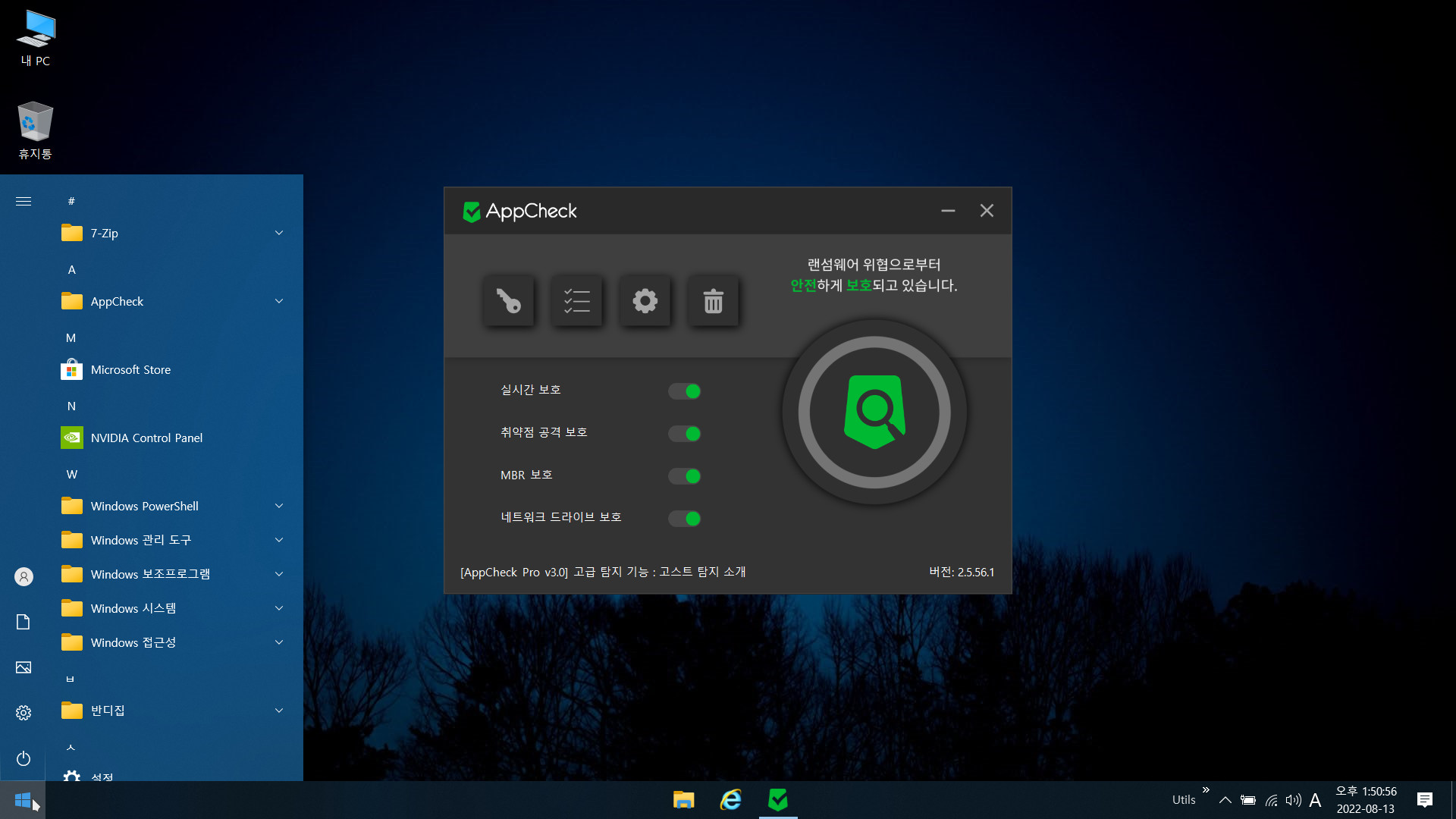Expand the 7-Zip folder chevron

[x=279, y=233]
